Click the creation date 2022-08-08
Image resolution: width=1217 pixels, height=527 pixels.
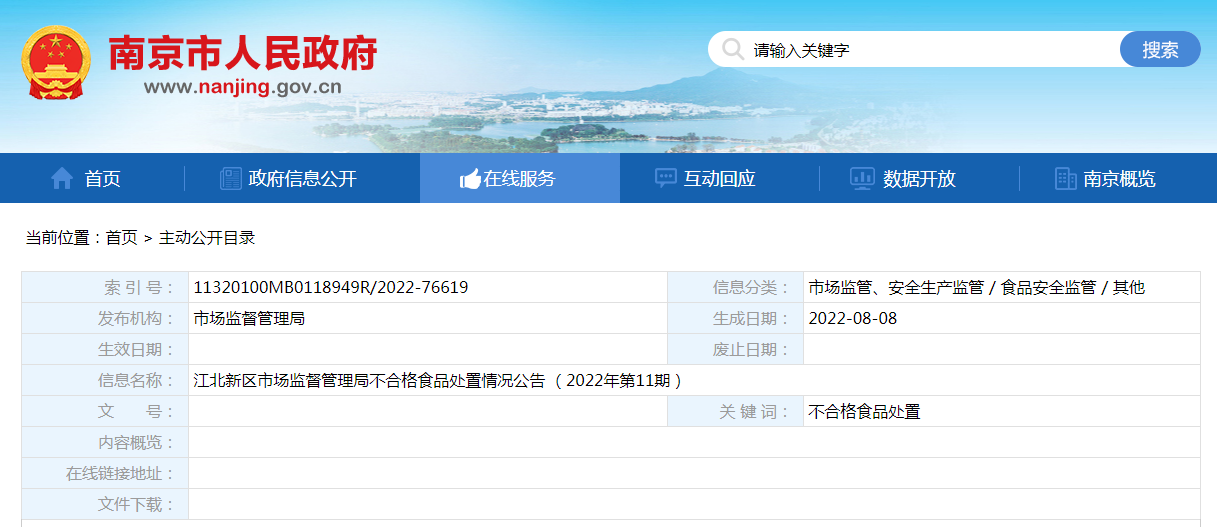click(x=853, y=319)
